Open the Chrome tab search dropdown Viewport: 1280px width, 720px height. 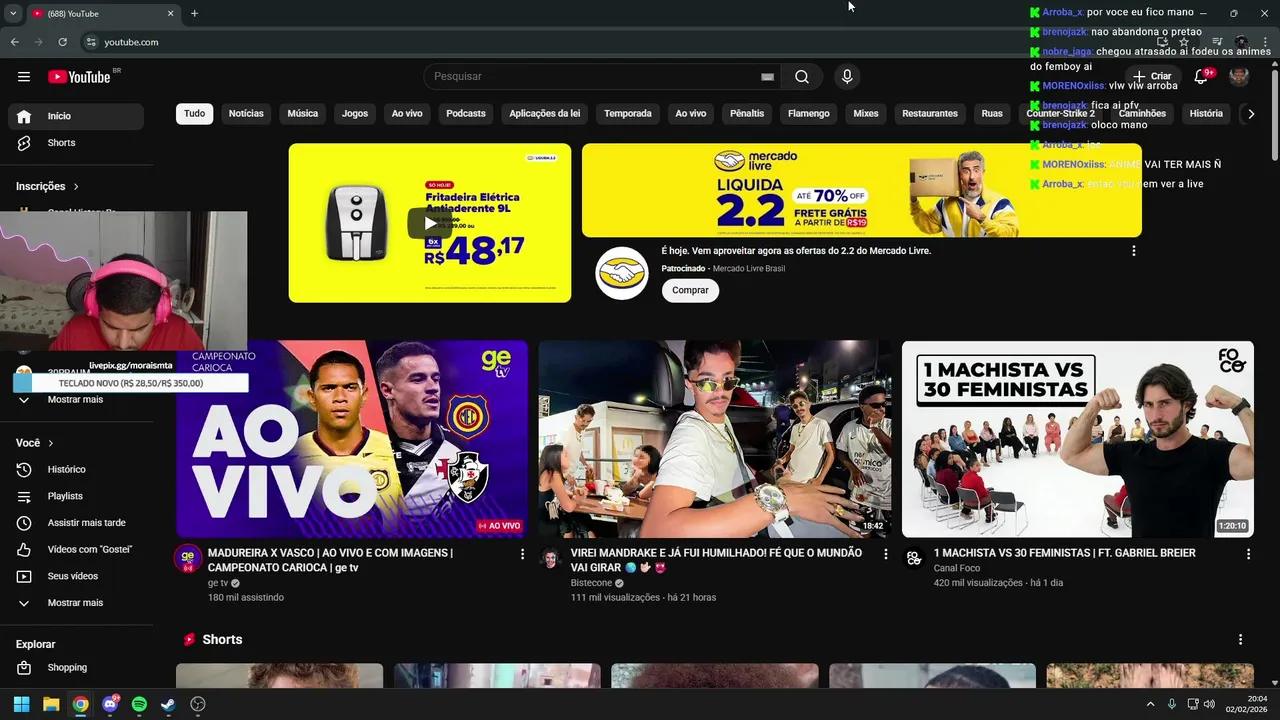tap(13, 13)
